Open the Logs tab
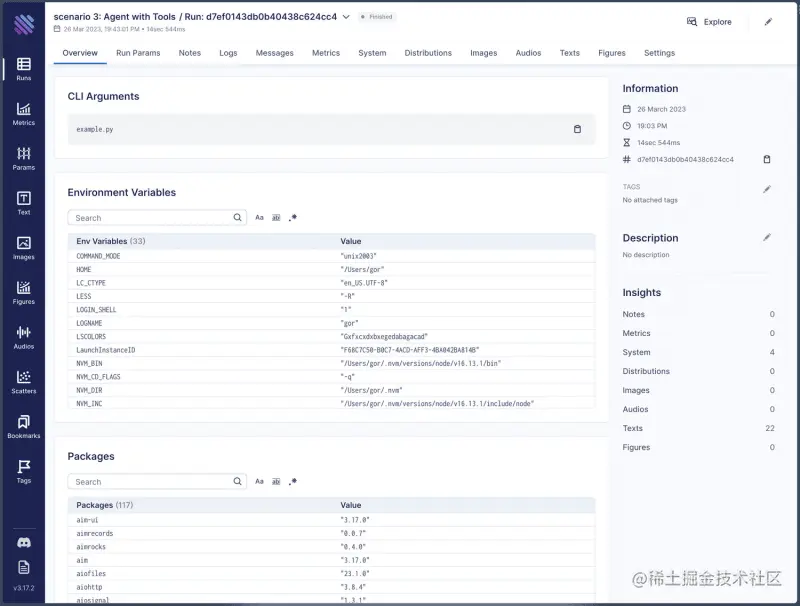 (x=228, y=53)
